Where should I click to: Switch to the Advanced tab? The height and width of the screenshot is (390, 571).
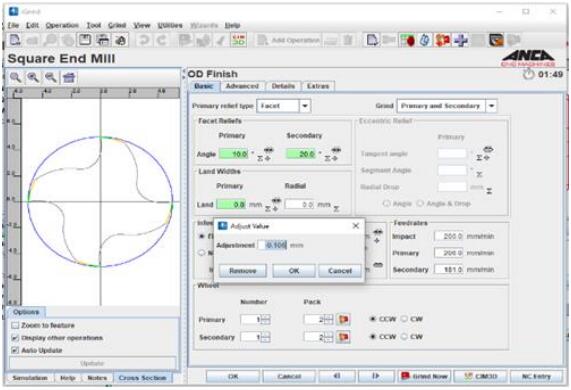242,86
